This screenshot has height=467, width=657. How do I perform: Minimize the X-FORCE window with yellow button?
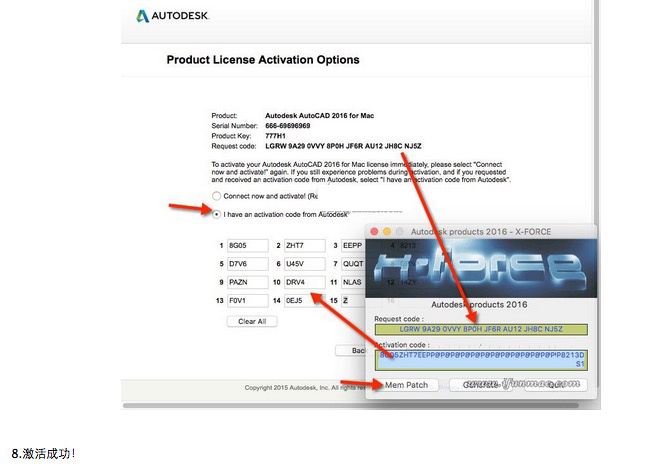[x=387, y=232]
